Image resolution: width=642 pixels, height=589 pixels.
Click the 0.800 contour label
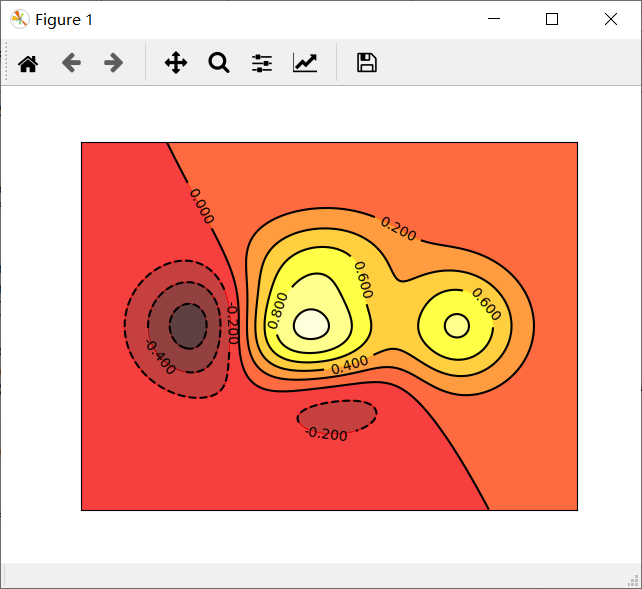(278, 310)
